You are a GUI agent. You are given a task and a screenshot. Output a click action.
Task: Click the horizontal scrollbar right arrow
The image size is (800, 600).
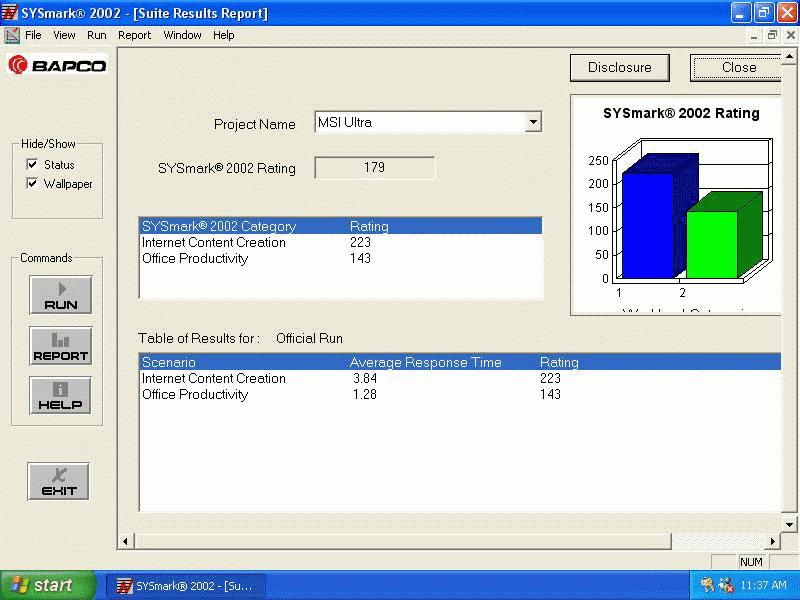772,541
